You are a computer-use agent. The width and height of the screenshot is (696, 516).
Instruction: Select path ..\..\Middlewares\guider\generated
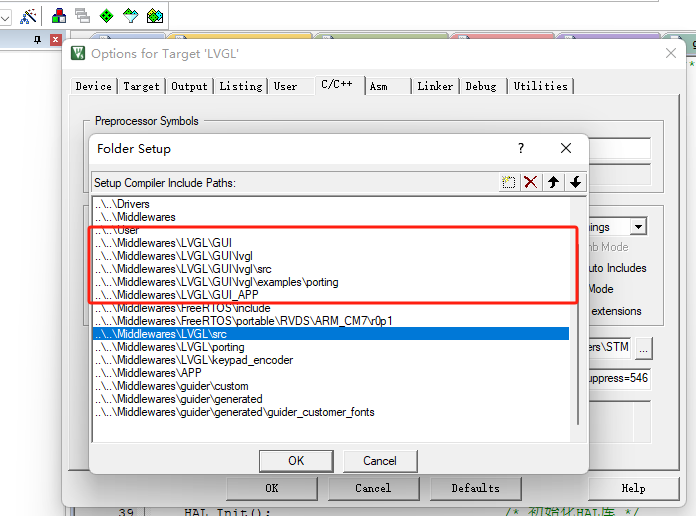(331, 399)
